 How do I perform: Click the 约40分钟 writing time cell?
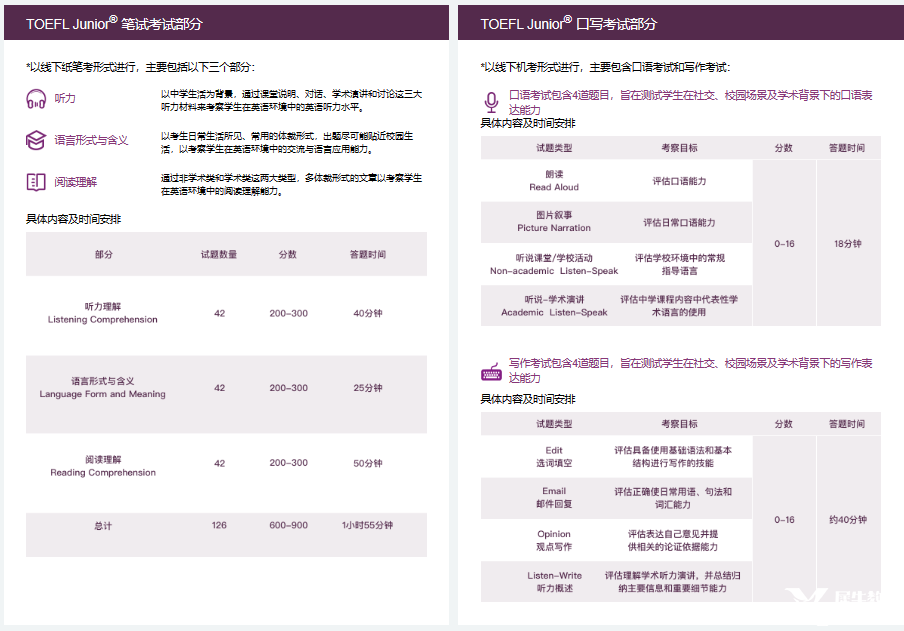click(848, 520)
